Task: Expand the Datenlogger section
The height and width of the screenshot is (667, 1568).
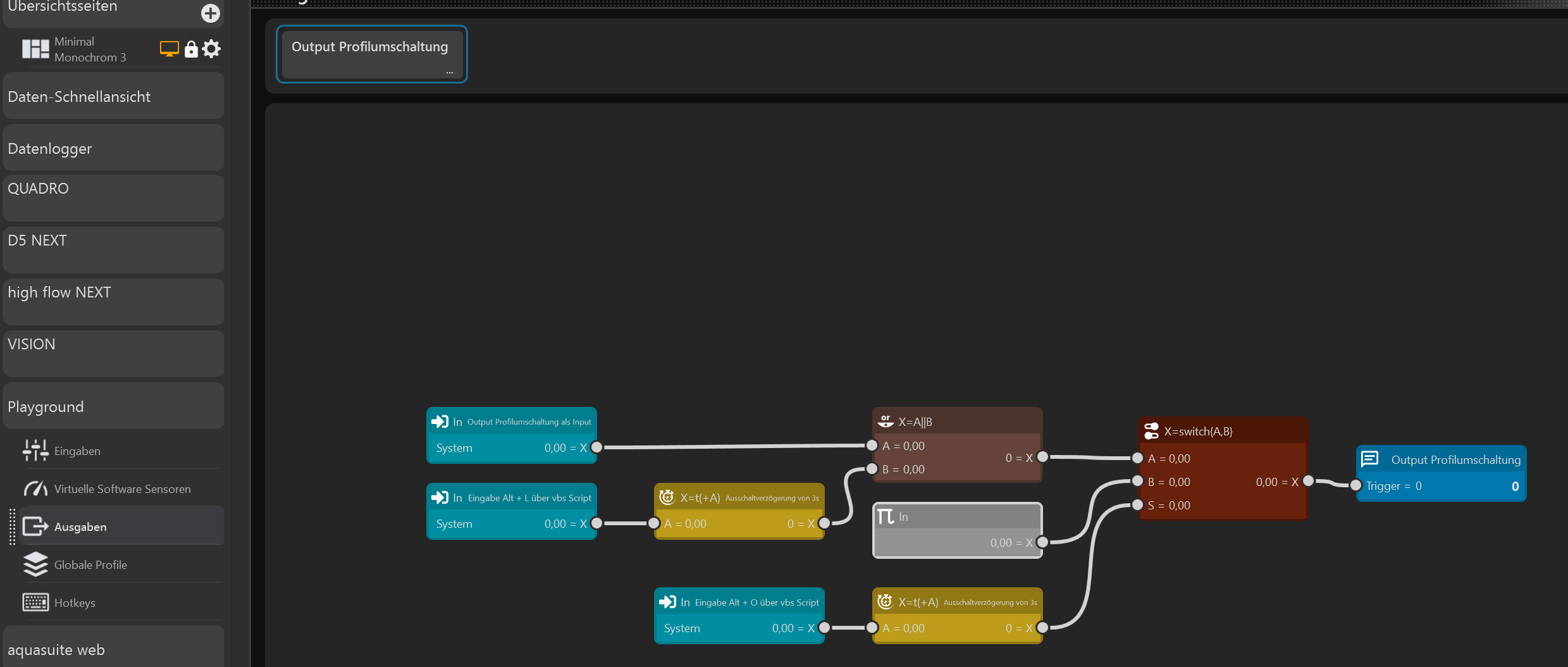Action: (x=113, y=149)
